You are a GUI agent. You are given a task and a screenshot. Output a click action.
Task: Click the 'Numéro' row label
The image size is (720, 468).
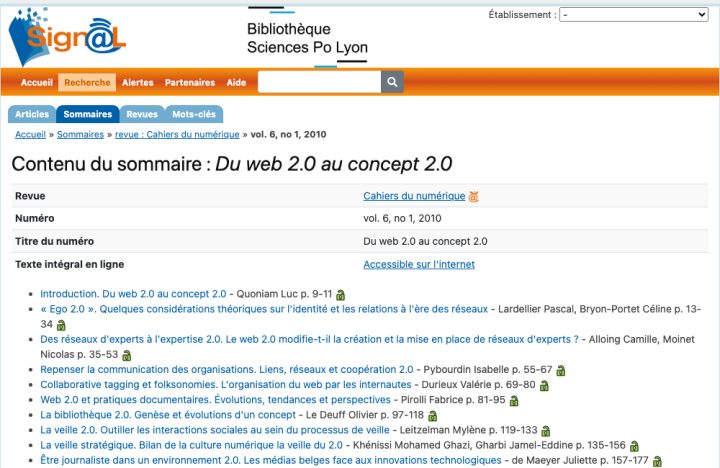click(x=35, y=219)
